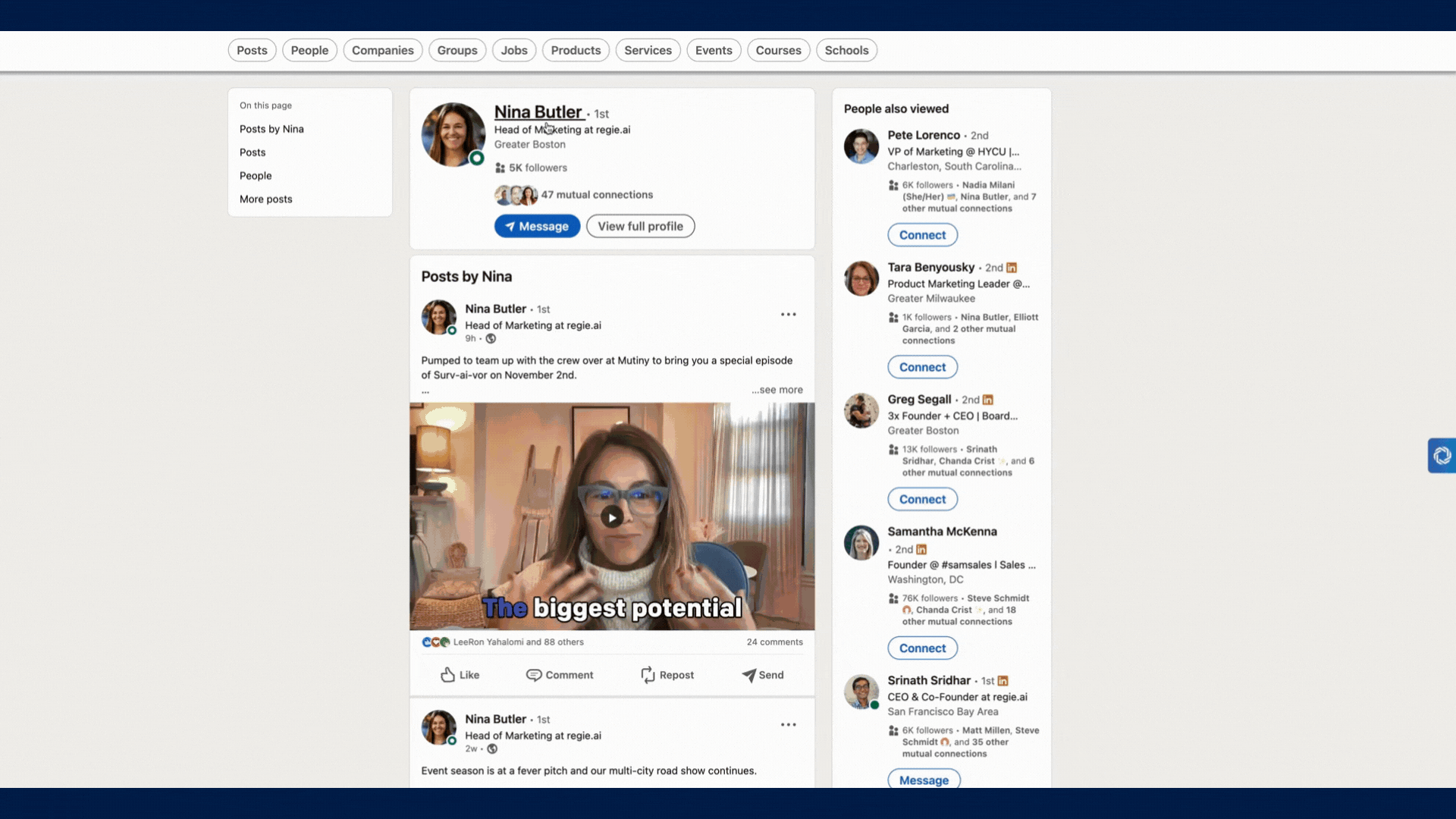Filter search results by Schools

click(847, 50)
